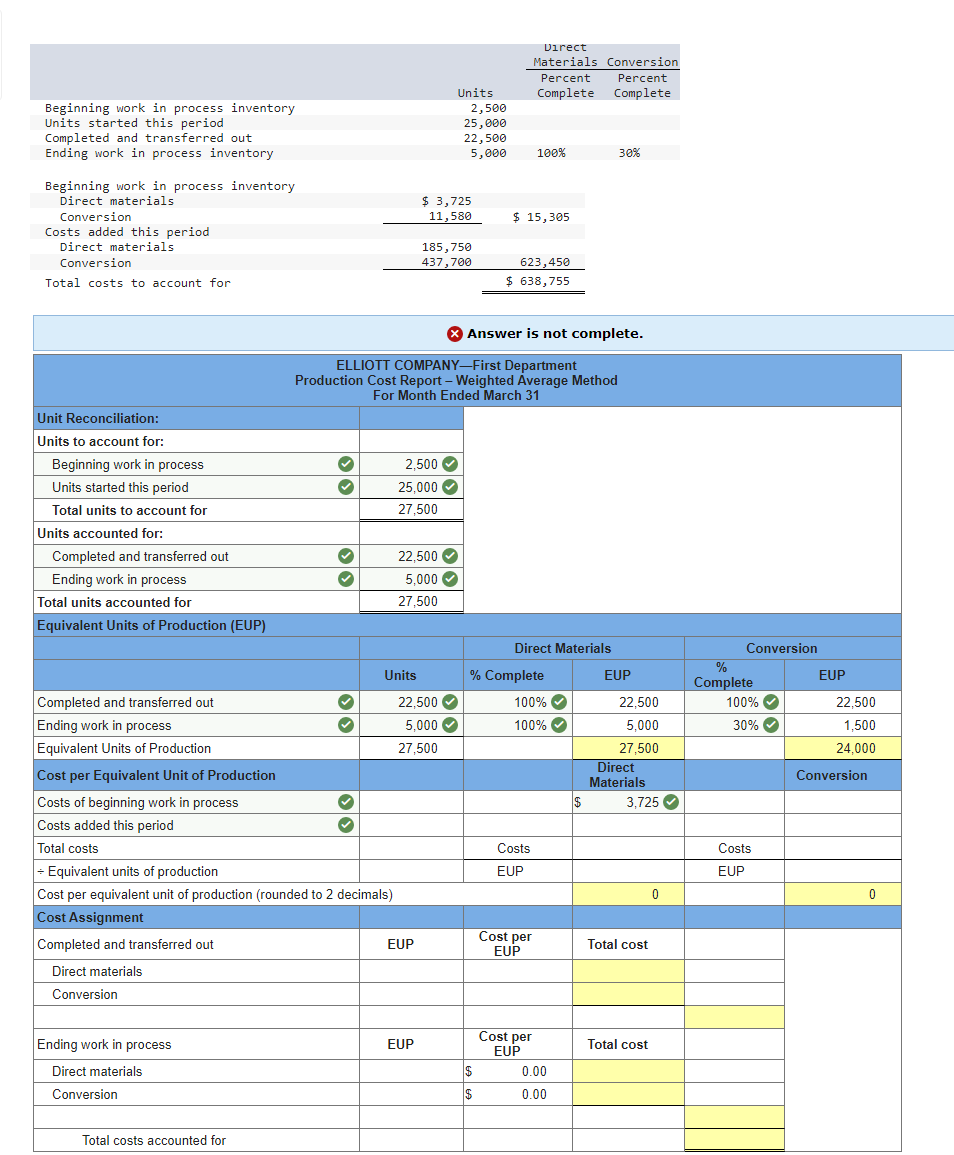Screen dimensions: 954x1155
Task: Click the $0.00 cost per EUP Direct materials cell
Action: point(517,1071)
